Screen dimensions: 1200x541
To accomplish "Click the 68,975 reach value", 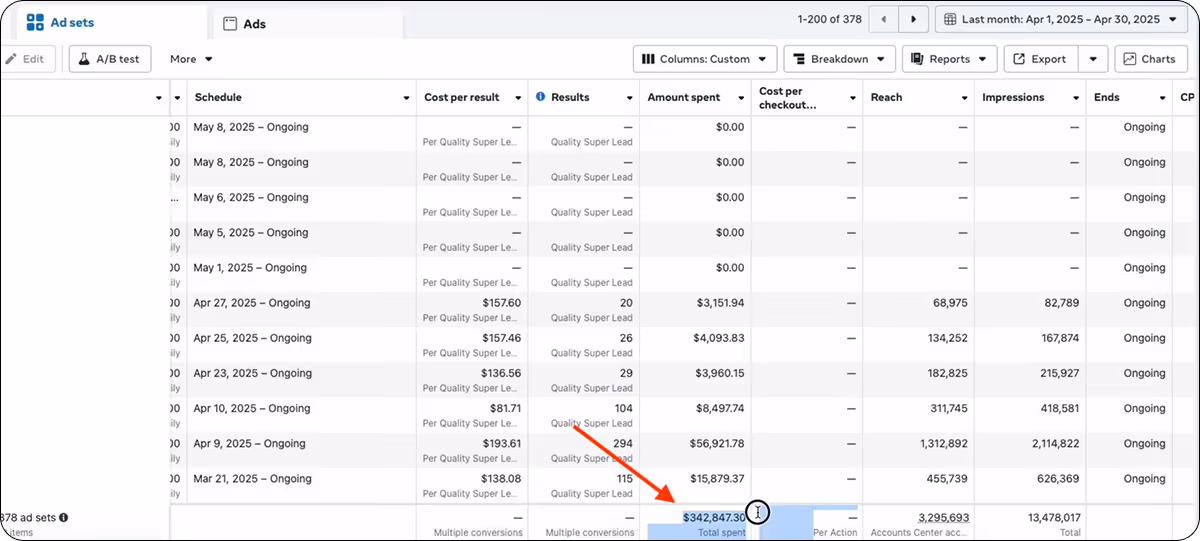I will click(x=950, y=303).
